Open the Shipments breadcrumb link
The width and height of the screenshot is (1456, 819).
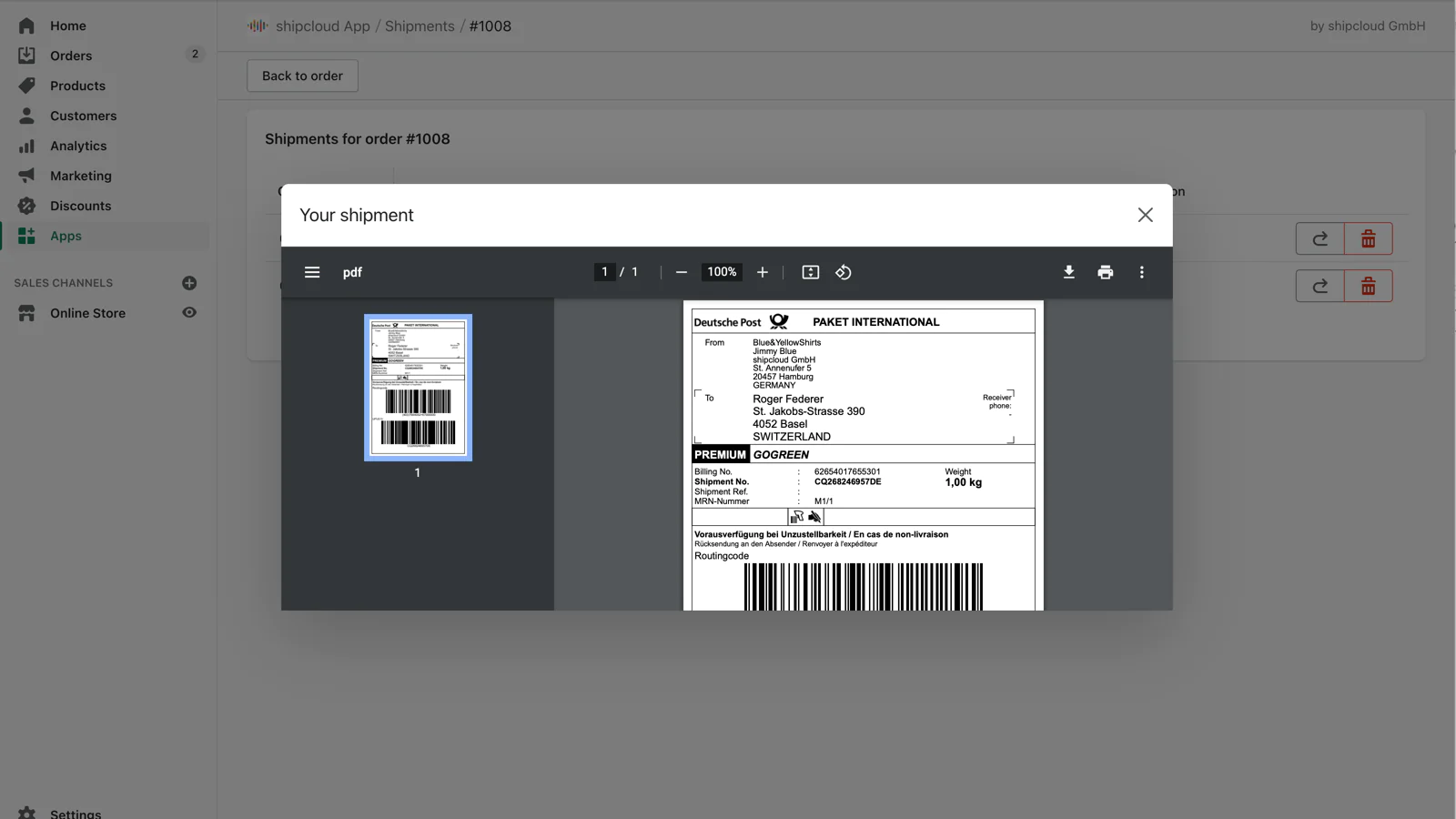(420, 26)
